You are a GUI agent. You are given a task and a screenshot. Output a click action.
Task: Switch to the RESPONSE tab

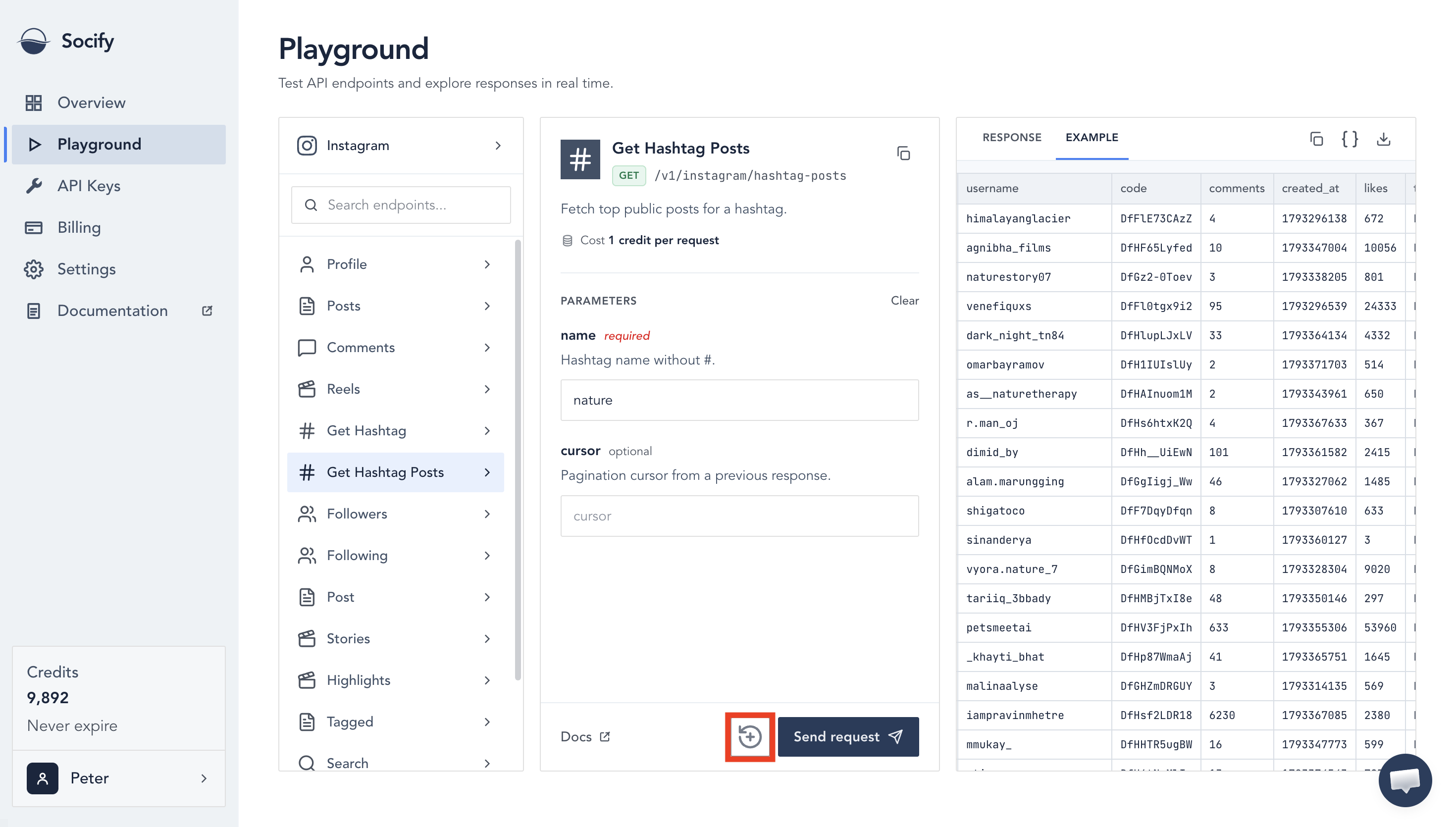coord(1011,138)
